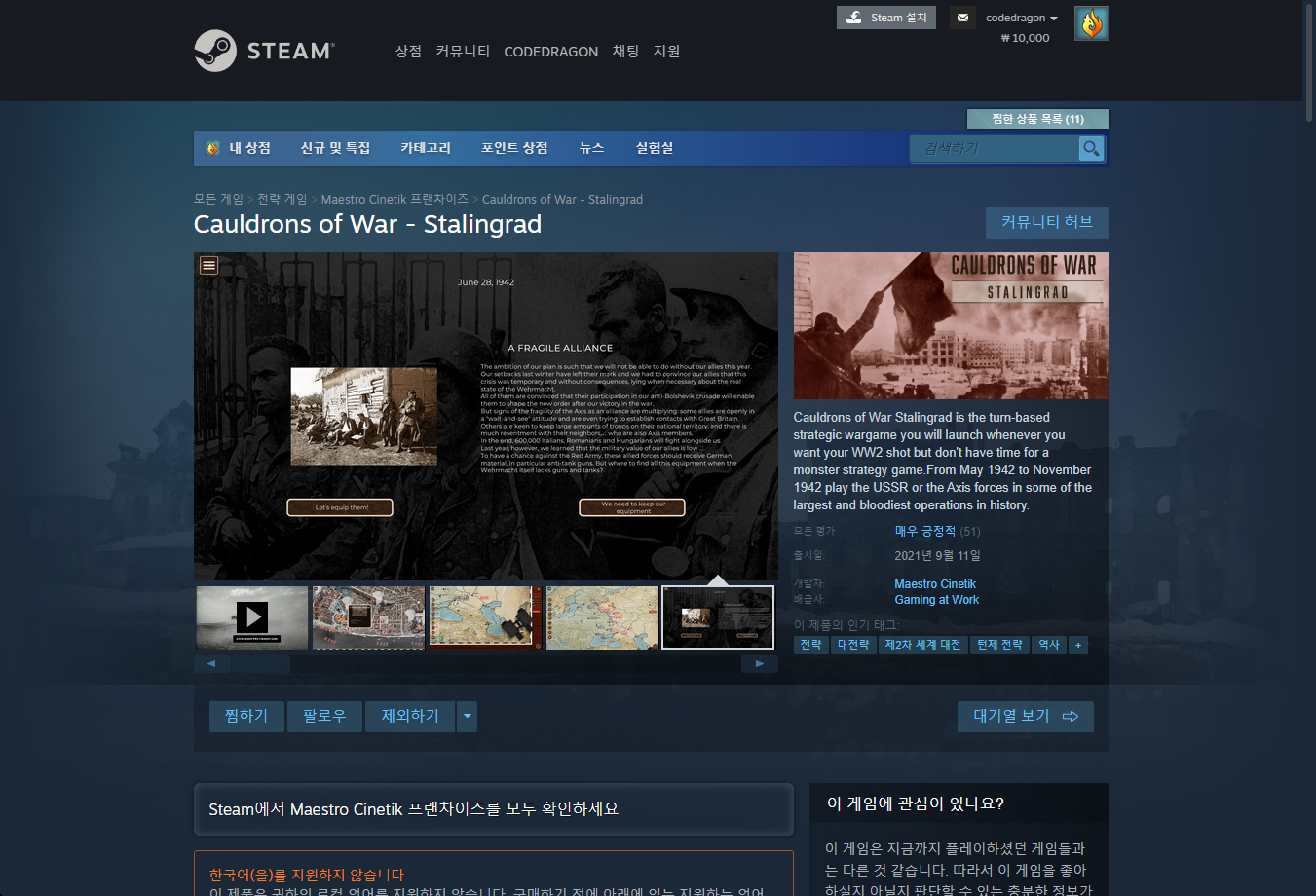Open the CODEDRAGON menu
The width and height of the screenshot is (1316, 896).
click(x=550, y=52)
